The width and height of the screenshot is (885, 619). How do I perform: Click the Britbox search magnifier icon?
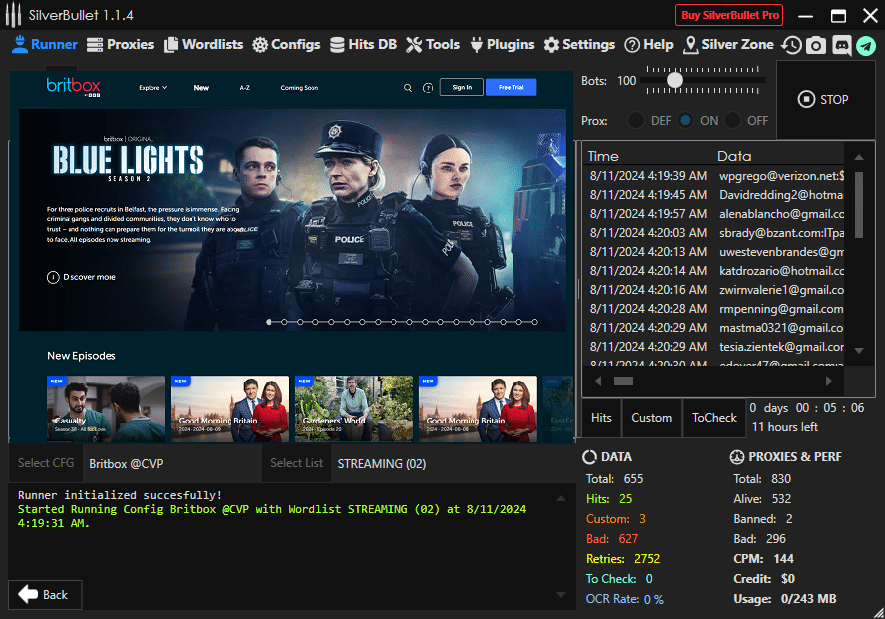coord(408,87)
